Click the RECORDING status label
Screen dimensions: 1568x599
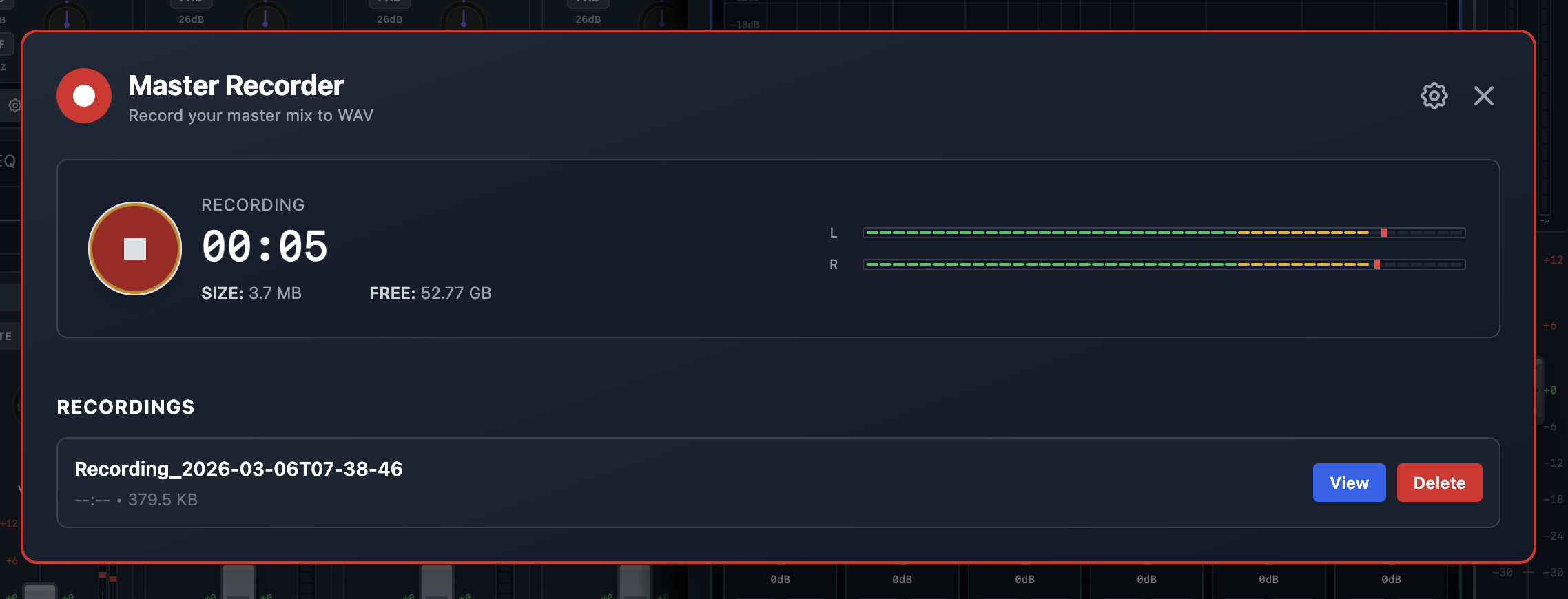253,205
